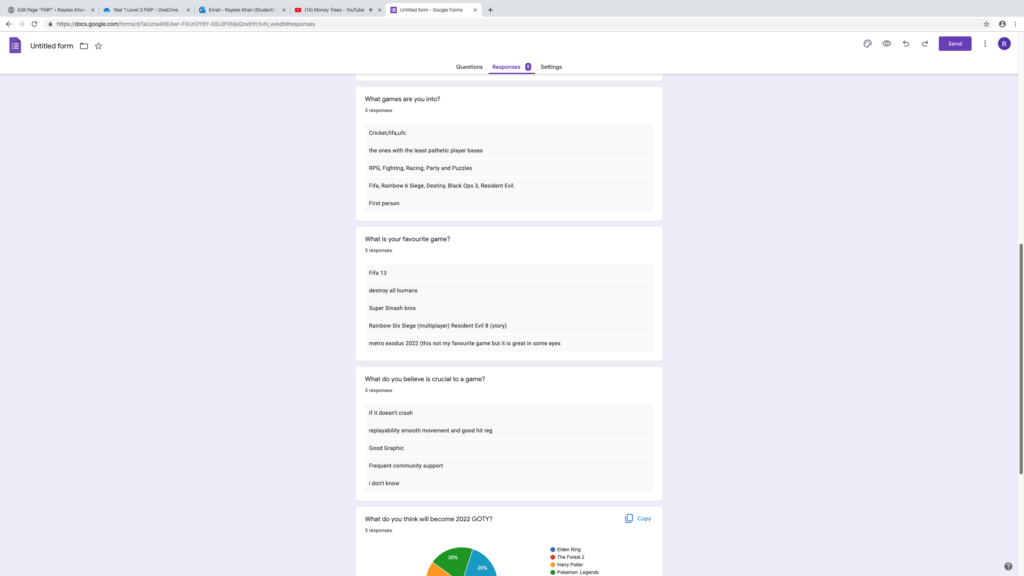Switch to Email Rayees Khan tab
Screen dimensions: 1024x576
click(242, 10)
